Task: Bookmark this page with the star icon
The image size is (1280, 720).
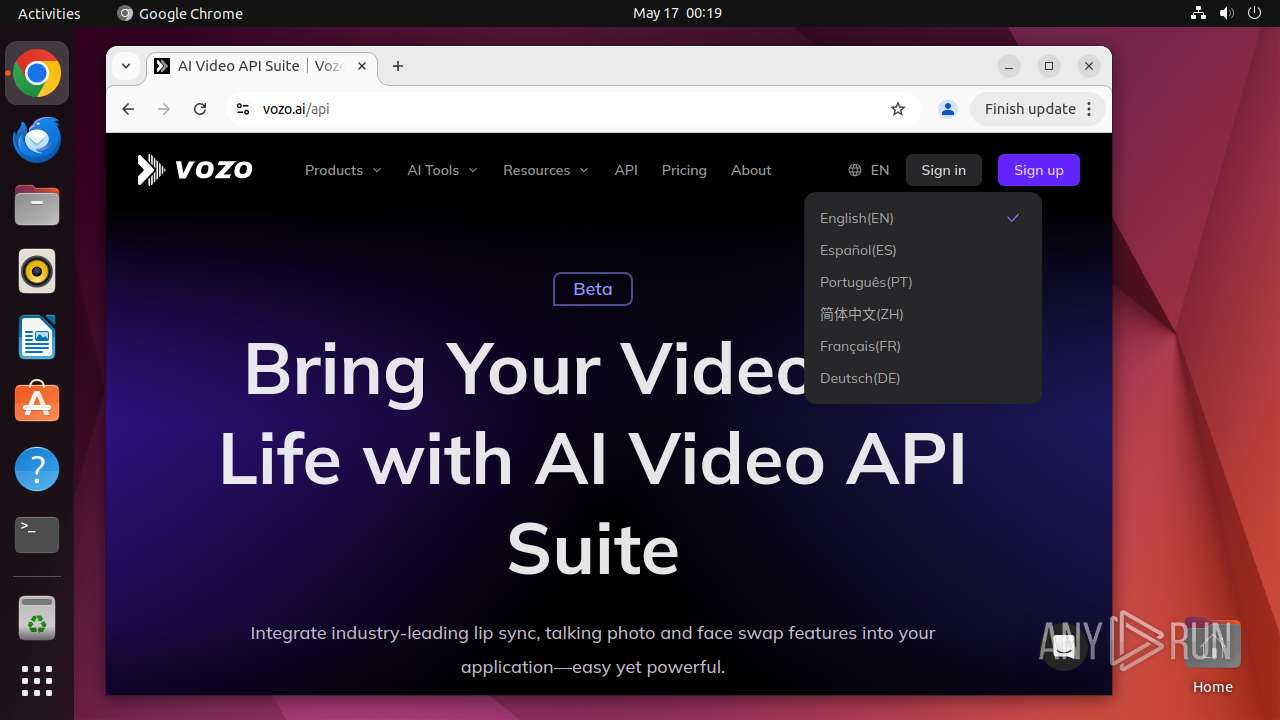Action: [x=898, y=109]
